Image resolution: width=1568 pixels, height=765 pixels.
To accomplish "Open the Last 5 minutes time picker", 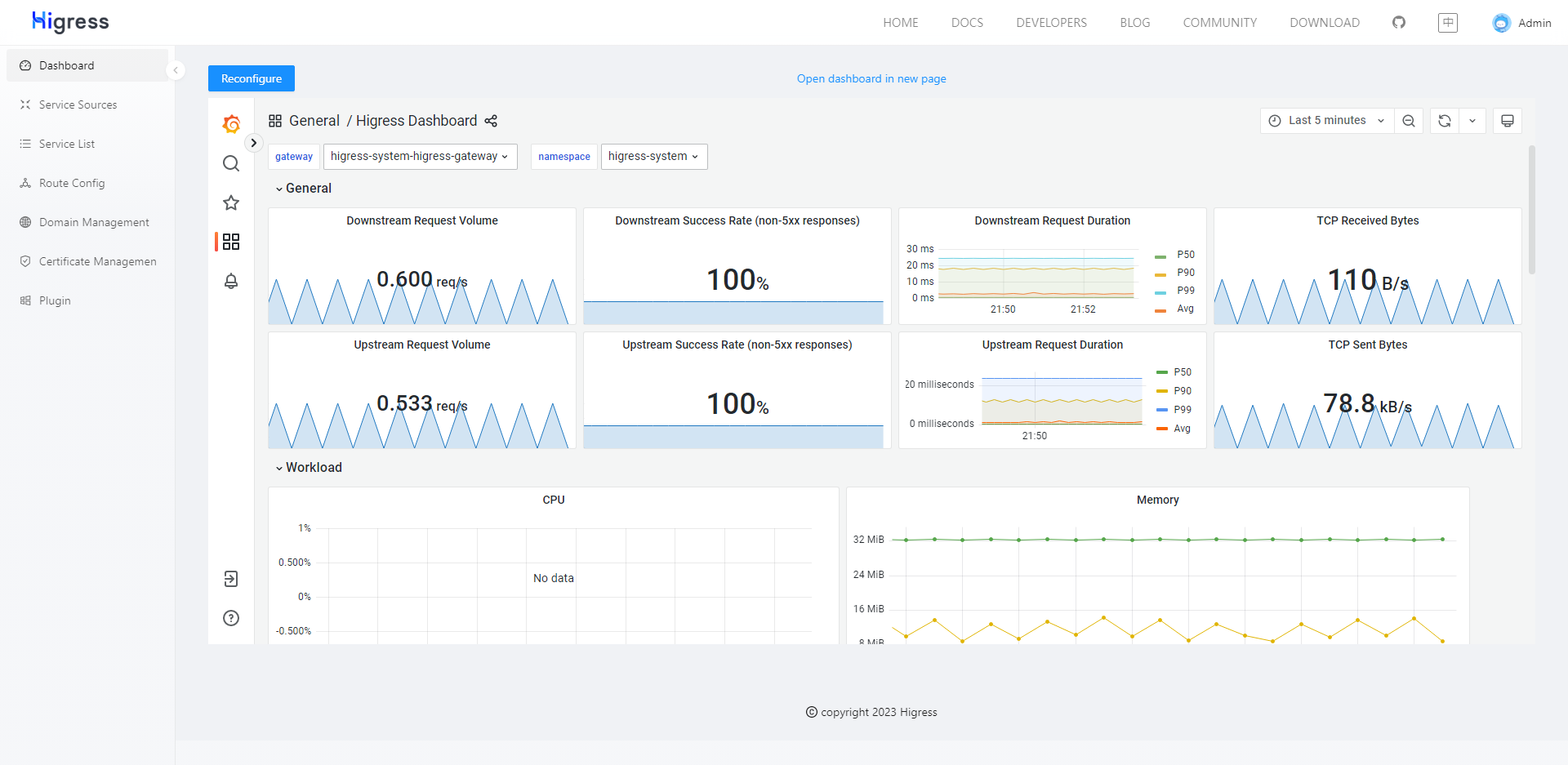I will coord(1327,121).
